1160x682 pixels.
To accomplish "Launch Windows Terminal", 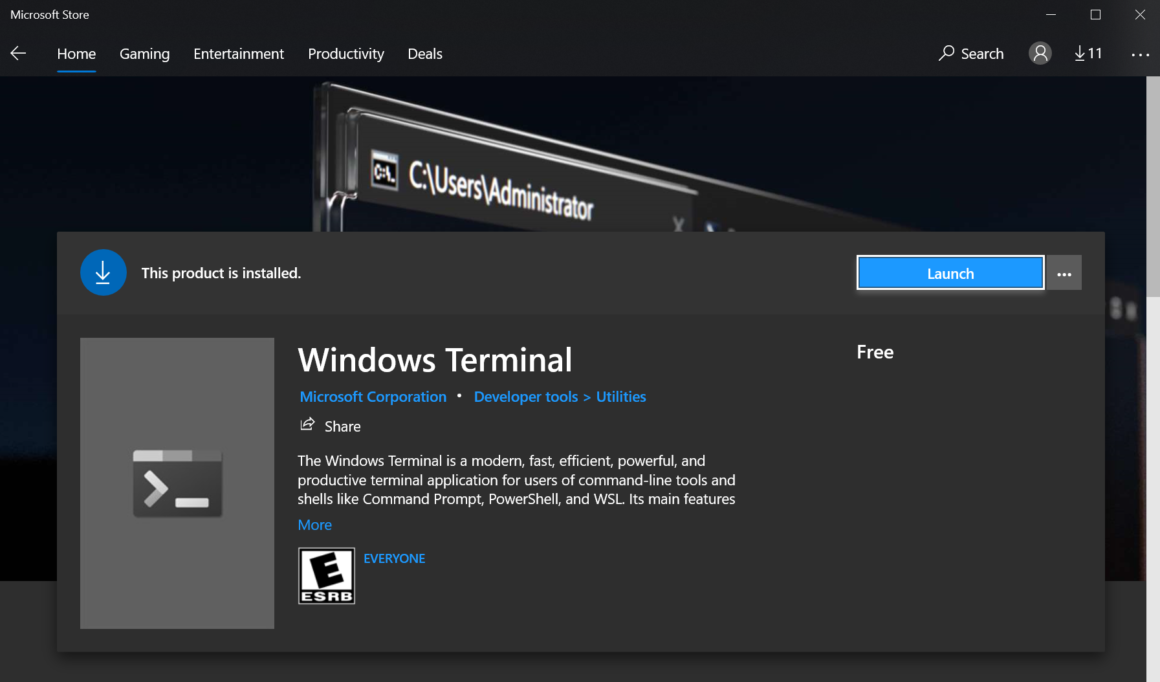I will click(x=949, y=272).
